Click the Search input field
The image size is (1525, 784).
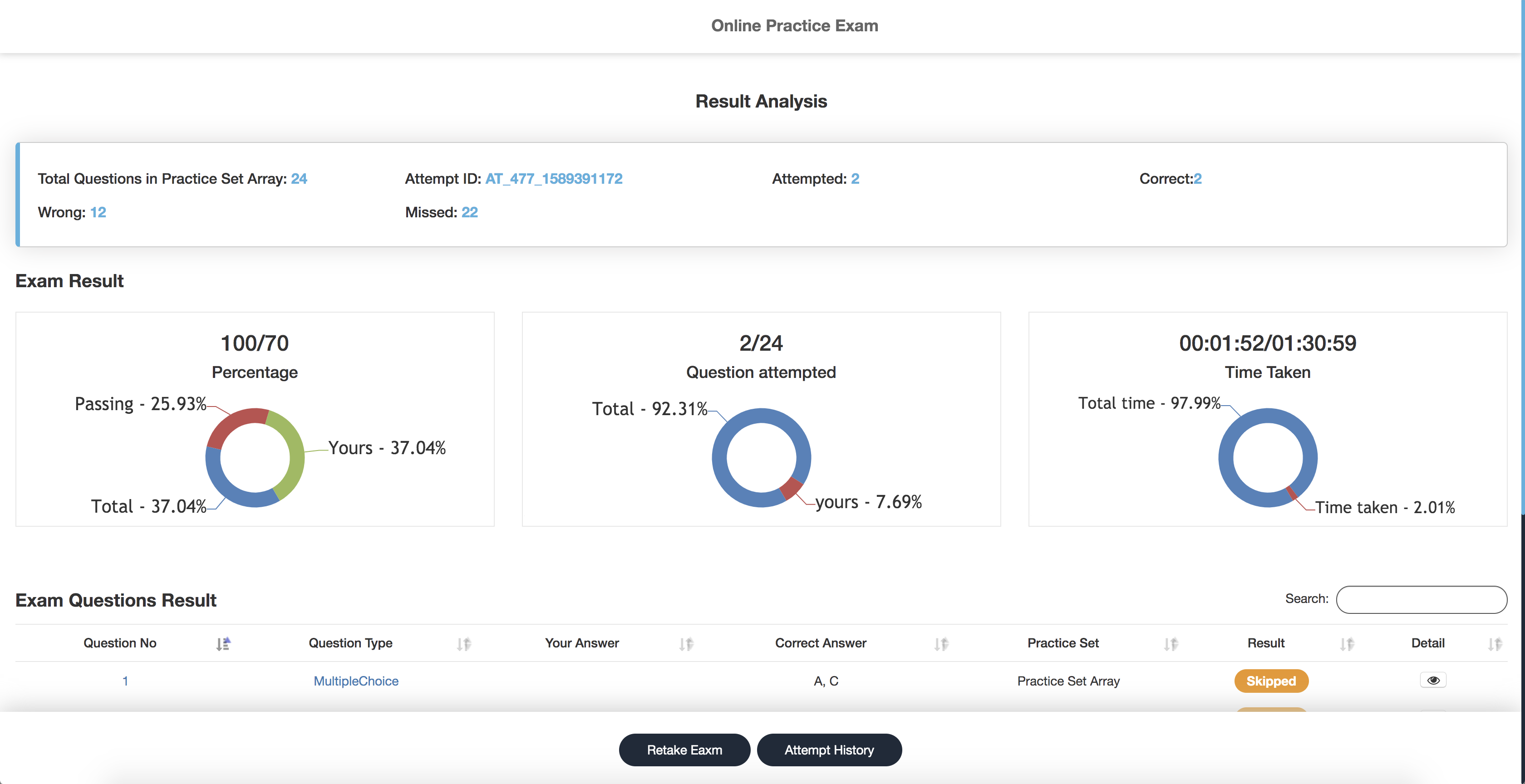pyautogui.click(x=1421, y=599)
